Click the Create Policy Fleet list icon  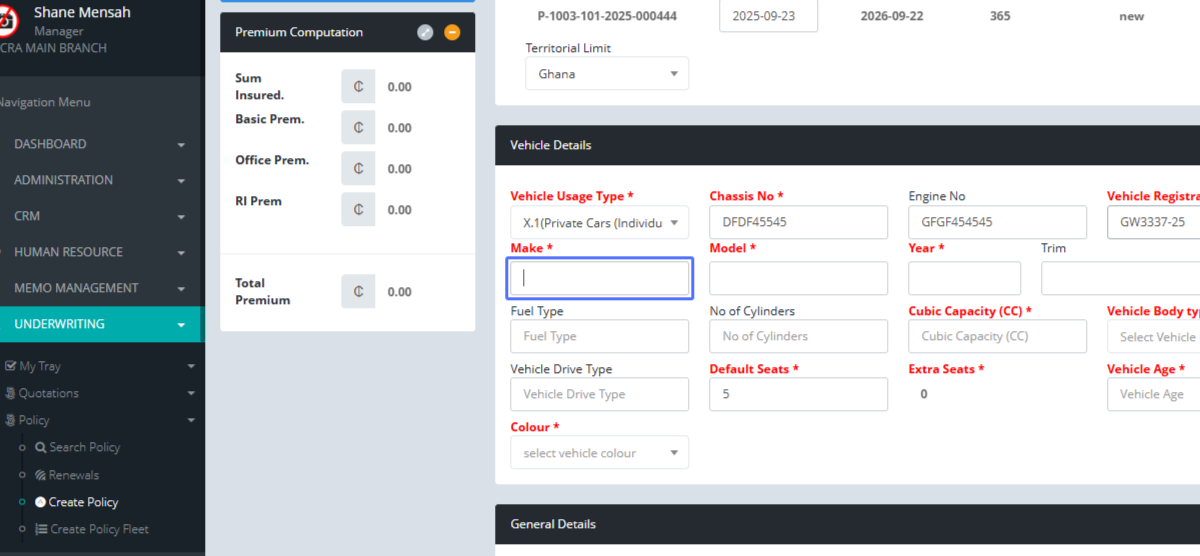click(41, 529)
